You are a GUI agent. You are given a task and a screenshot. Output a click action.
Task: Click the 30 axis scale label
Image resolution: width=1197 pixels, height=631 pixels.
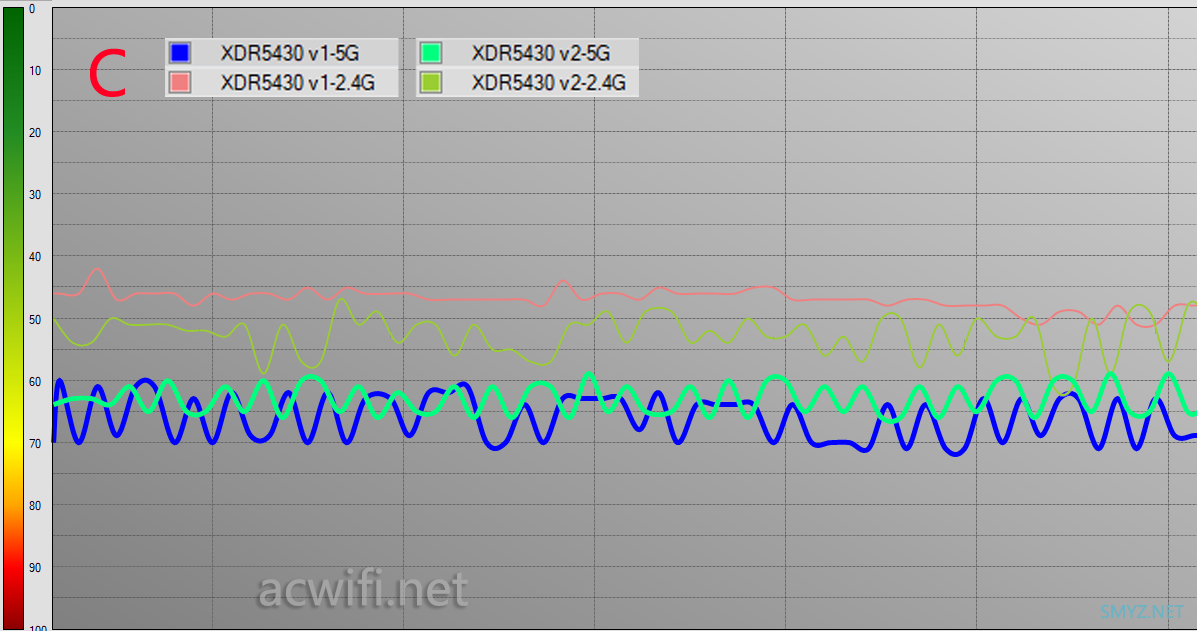[35, 195]
